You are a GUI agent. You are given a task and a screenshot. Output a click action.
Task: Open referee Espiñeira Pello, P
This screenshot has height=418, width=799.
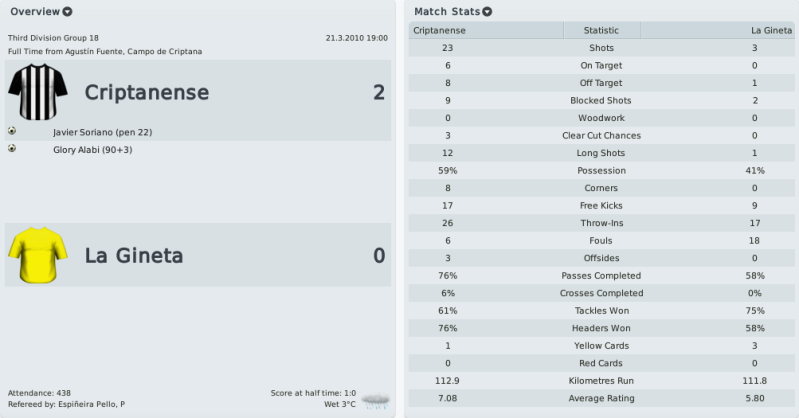(x=91, y=404)
